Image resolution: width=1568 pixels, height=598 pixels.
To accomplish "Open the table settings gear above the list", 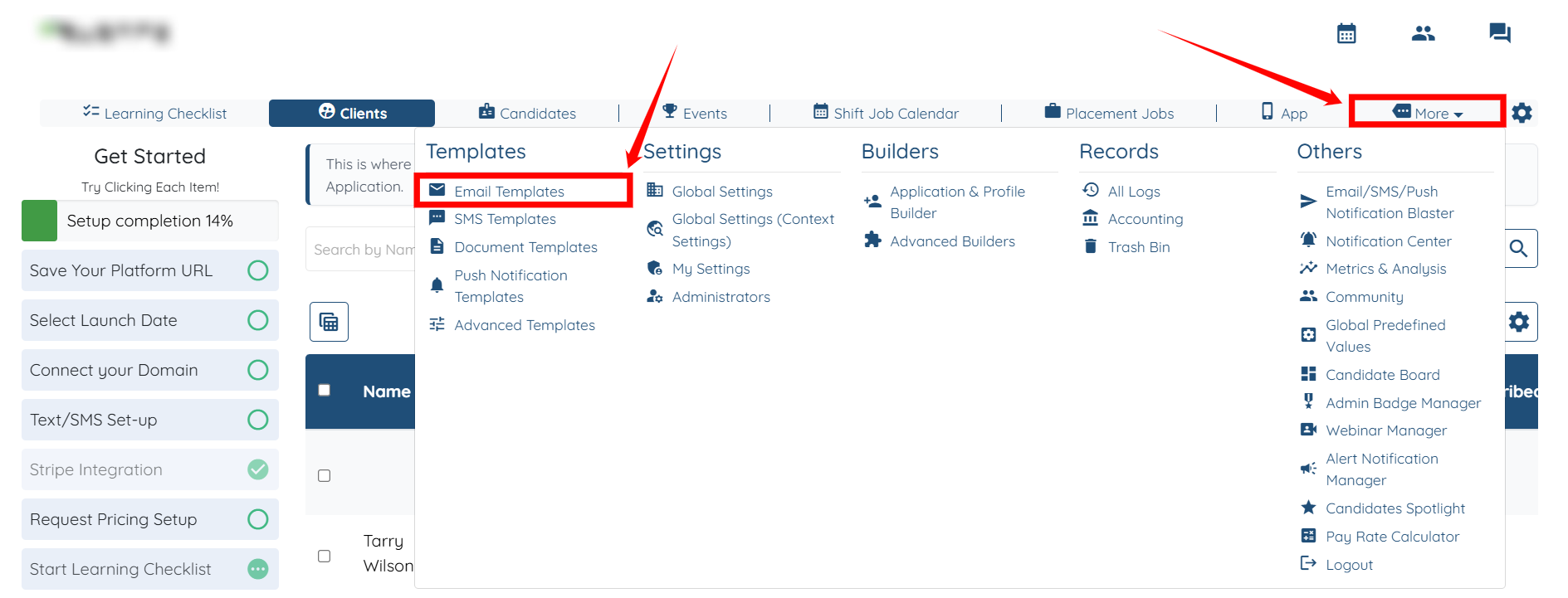I will (1519, 322).
